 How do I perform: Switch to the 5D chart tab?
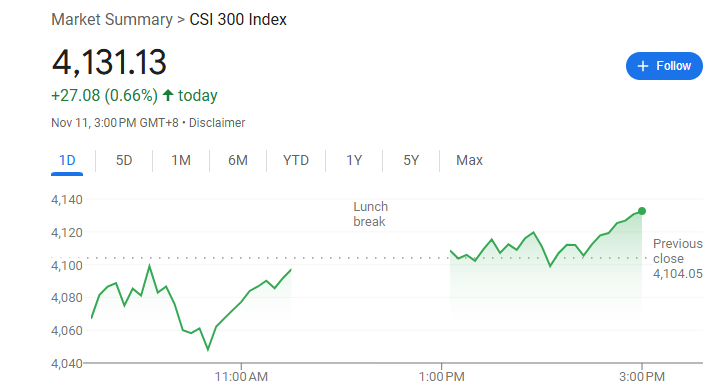tap(124, 160)
